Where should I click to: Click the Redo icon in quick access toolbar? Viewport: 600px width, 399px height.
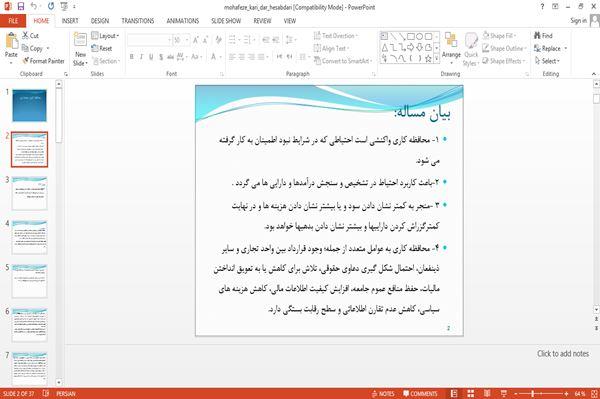click(51, 6)
